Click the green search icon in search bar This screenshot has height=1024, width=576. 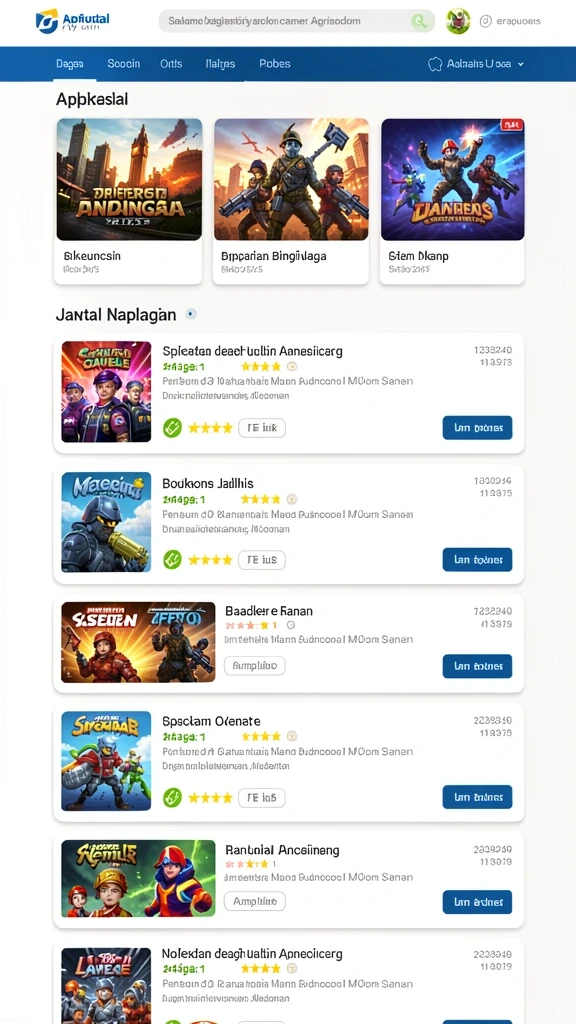point(419,22)
